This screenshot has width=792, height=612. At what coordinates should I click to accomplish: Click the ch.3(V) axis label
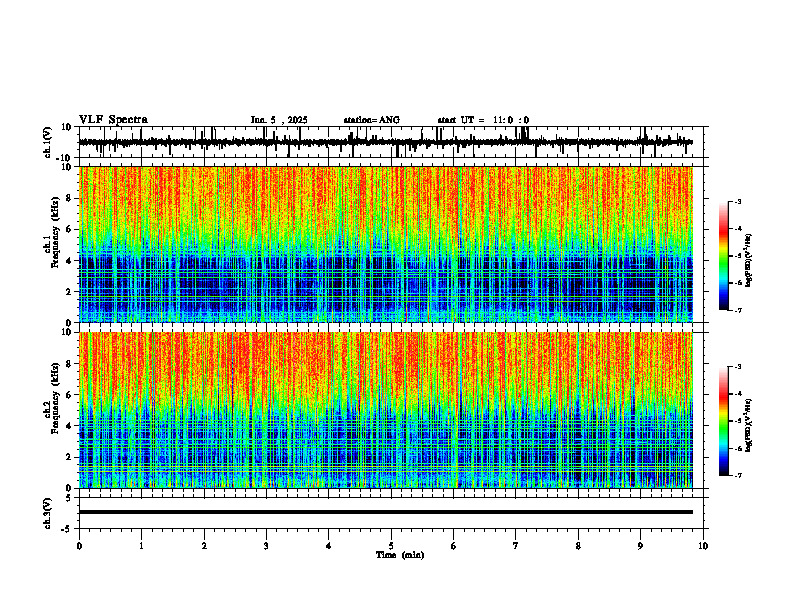point(48,514)
